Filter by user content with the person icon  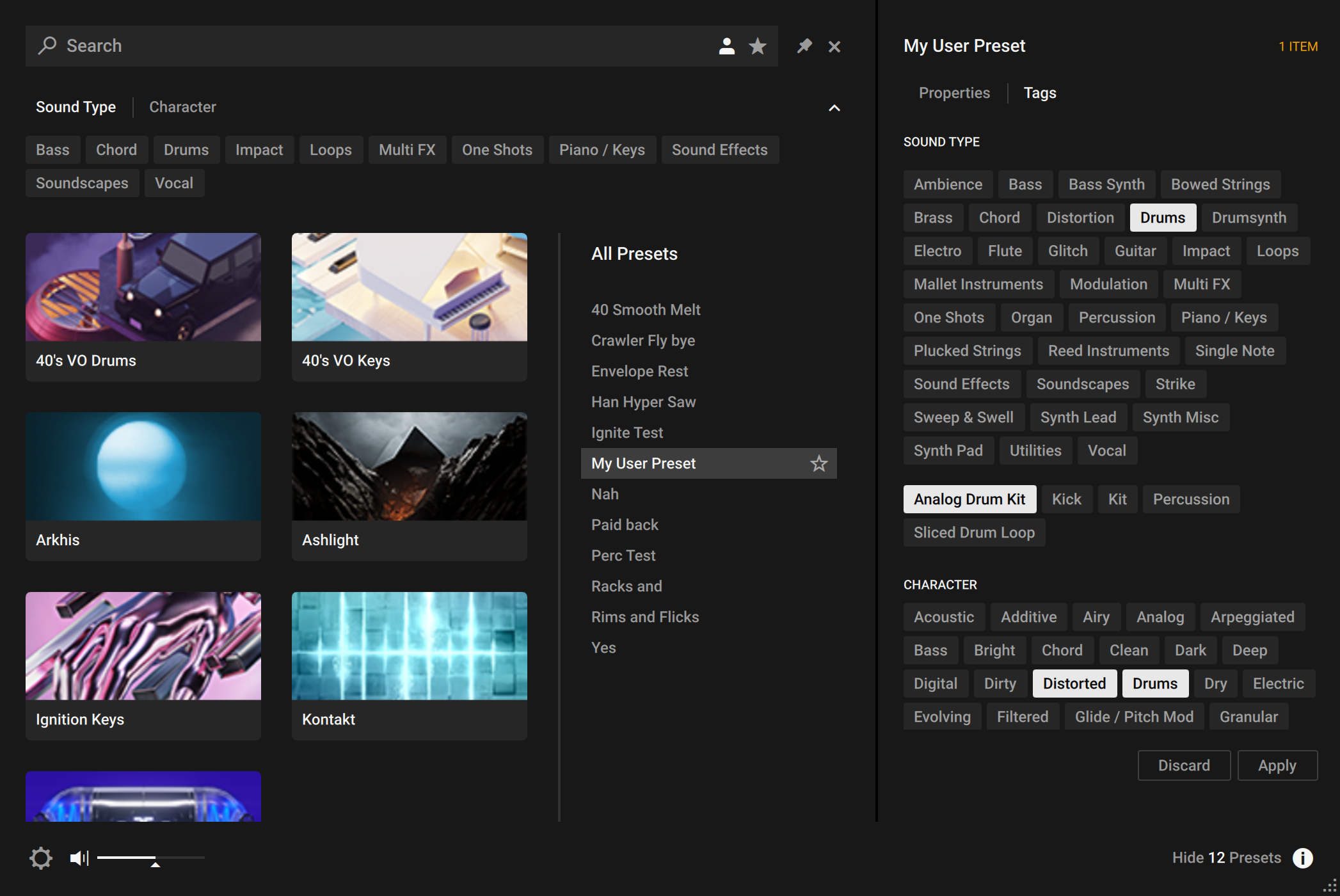(726, 45)
